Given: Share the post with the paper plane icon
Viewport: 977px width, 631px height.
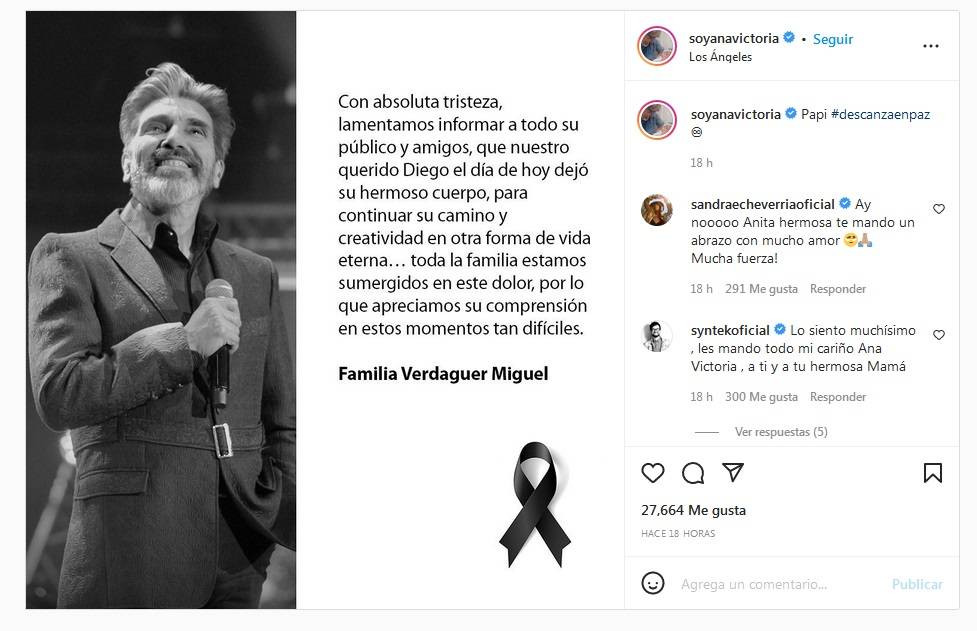Looking at the screenshot, I should [x=733, y=472].
